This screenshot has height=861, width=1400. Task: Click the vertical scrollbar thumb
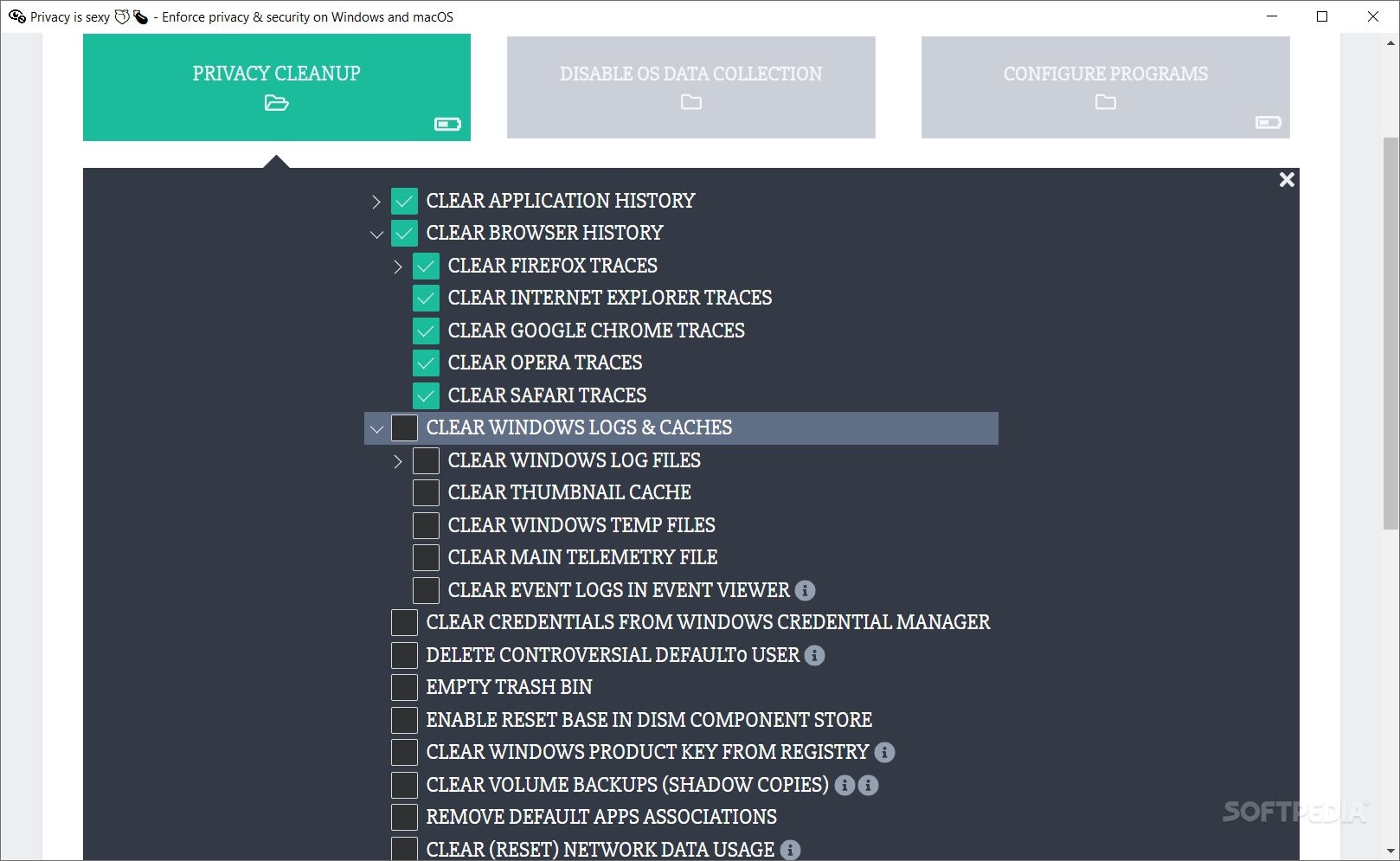click(1390, 331)
